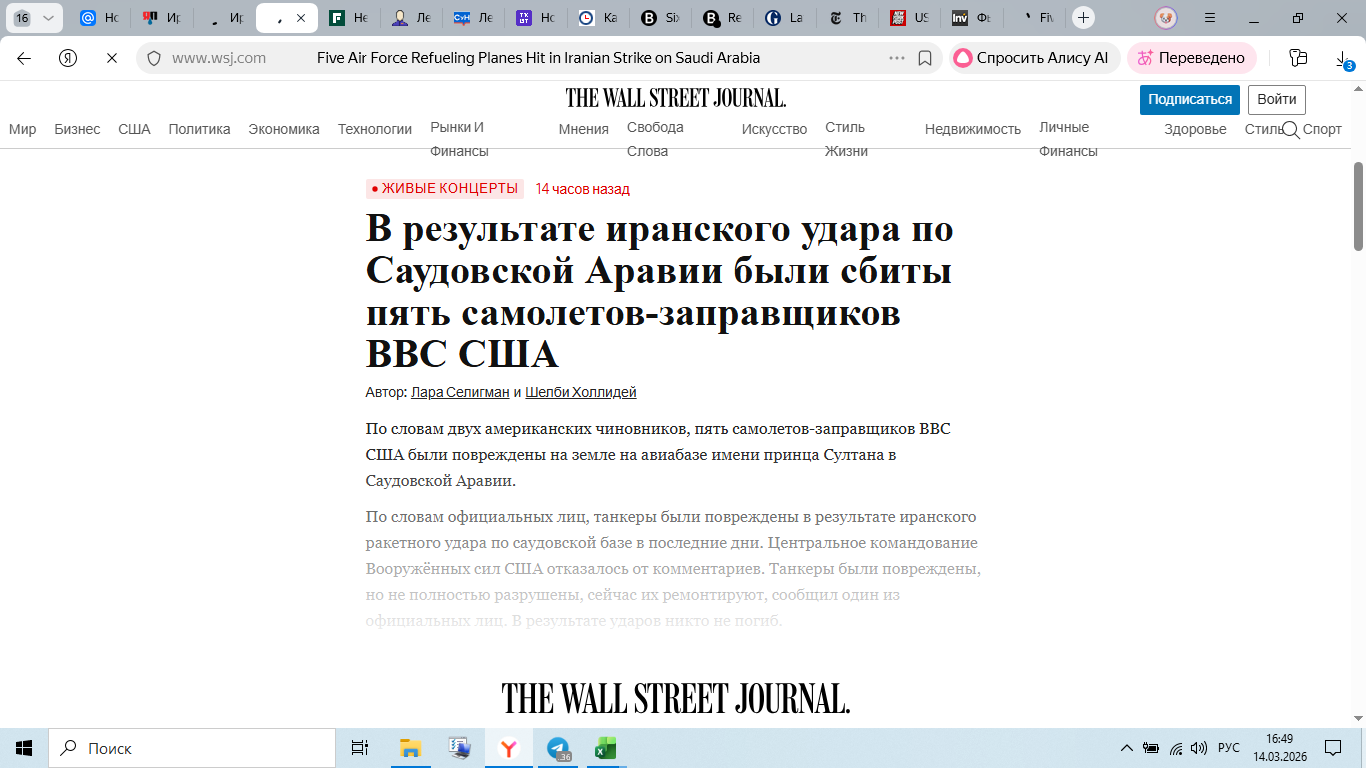Expand the tab group counter showing 16
The image size is (1366, 768).
(34, 18)
